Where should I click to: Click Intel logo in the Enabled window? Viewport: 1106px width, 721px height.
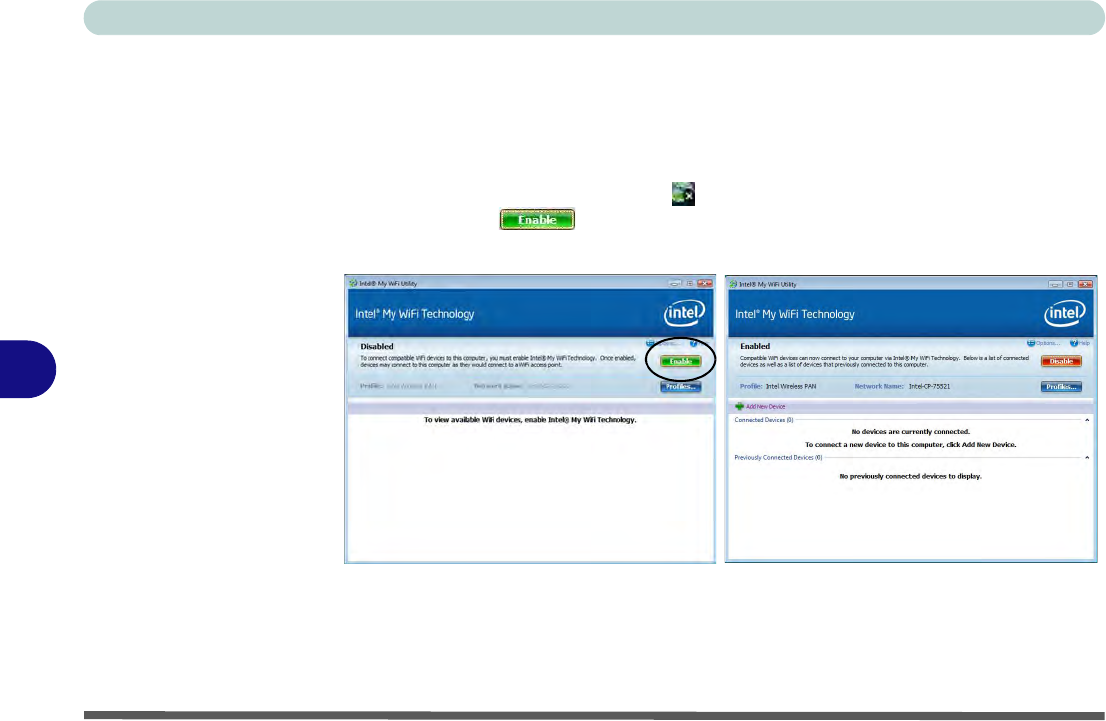click(x=1064, y=313)
